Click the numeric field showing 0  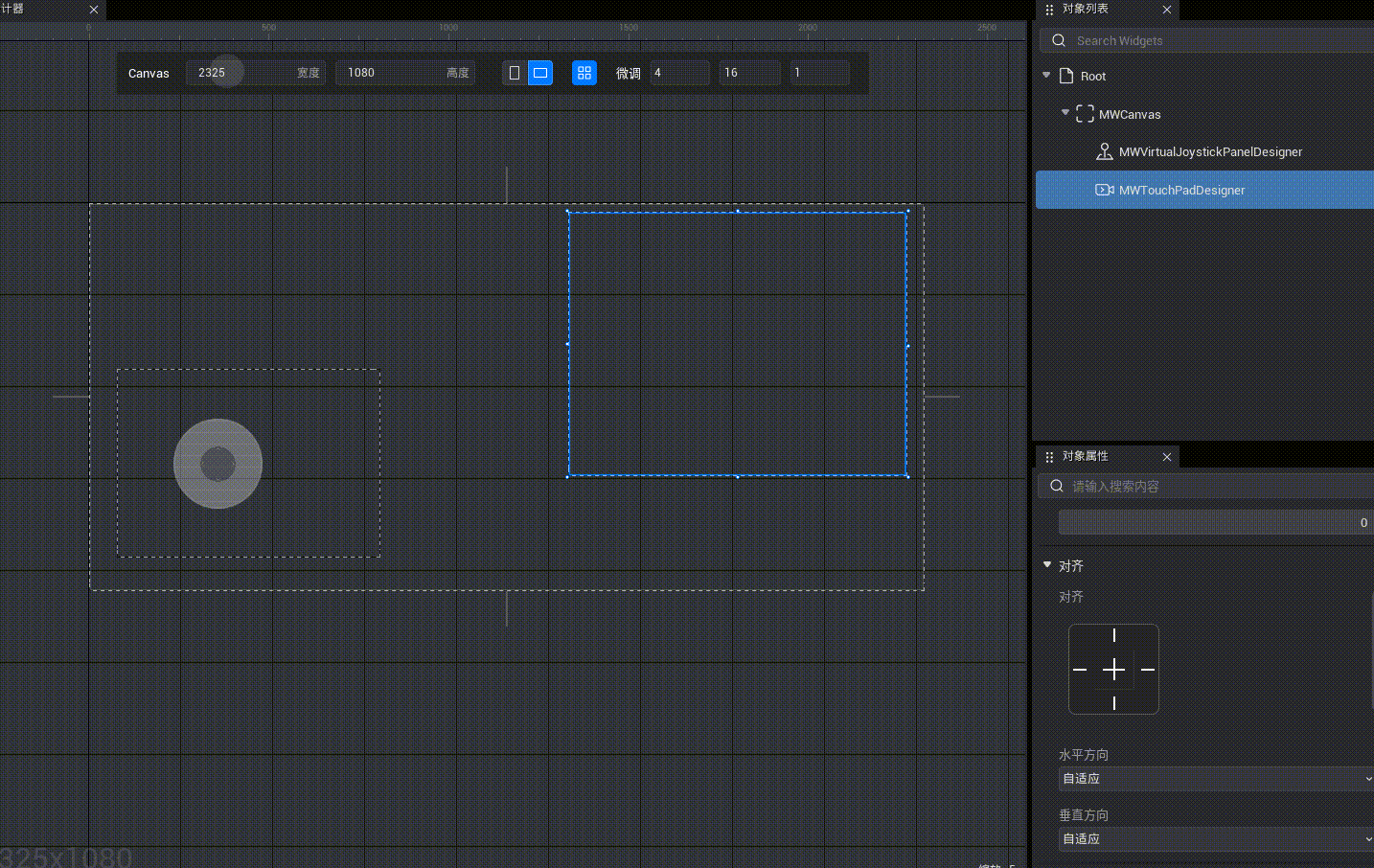click(1215, 522)
